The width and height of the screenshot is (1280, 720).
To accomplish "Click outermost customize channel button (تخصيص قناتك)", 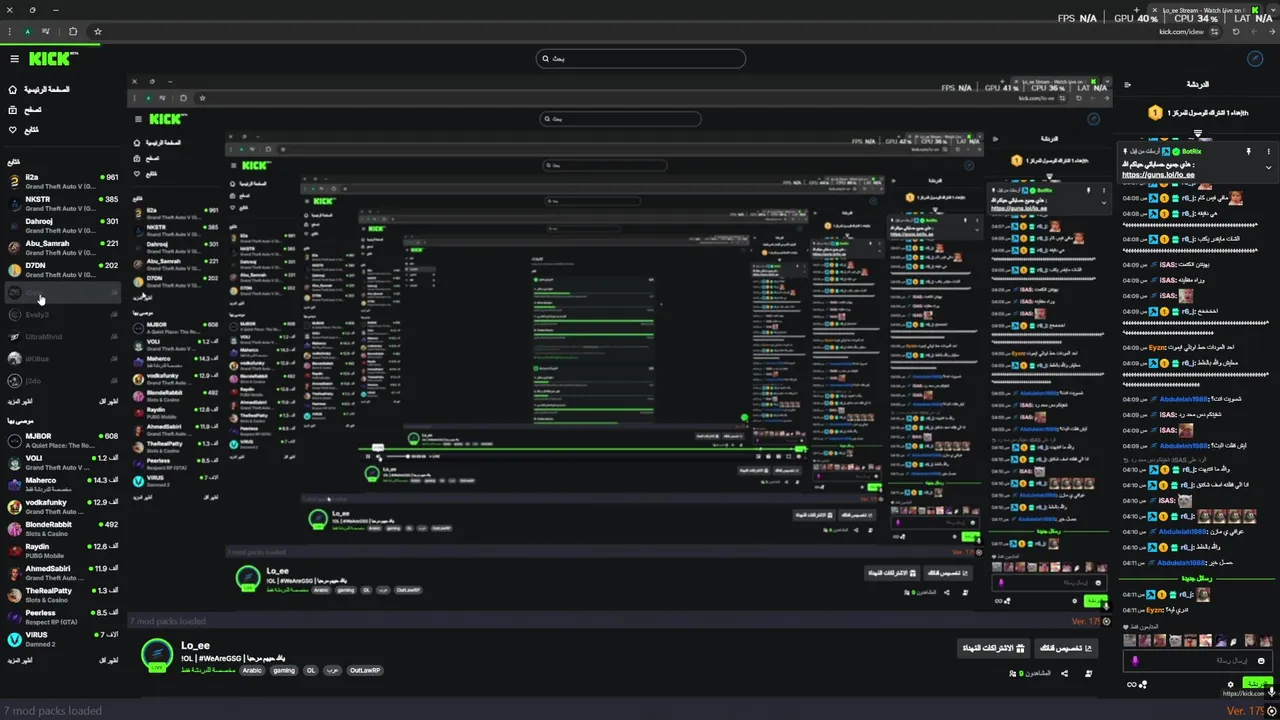I will [1064, 649].
